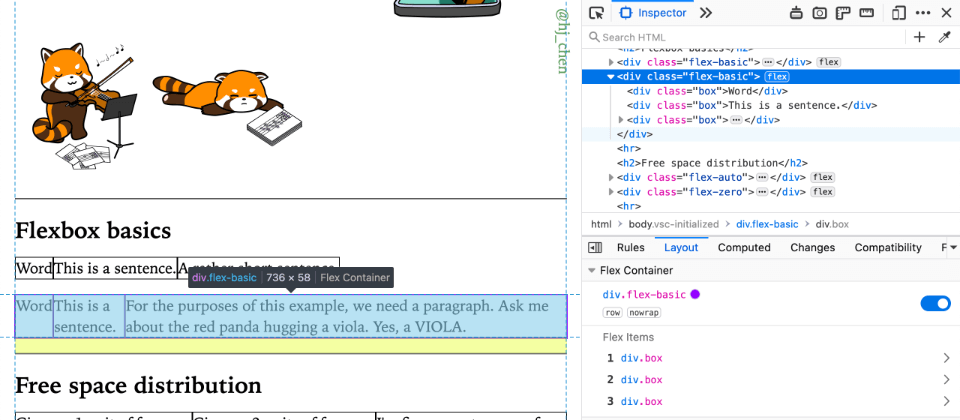The height and width of the screenshot is (420, 960).
Task: Open the hidden sidebar tabs dropdown arrow
Action: (953, 247)
